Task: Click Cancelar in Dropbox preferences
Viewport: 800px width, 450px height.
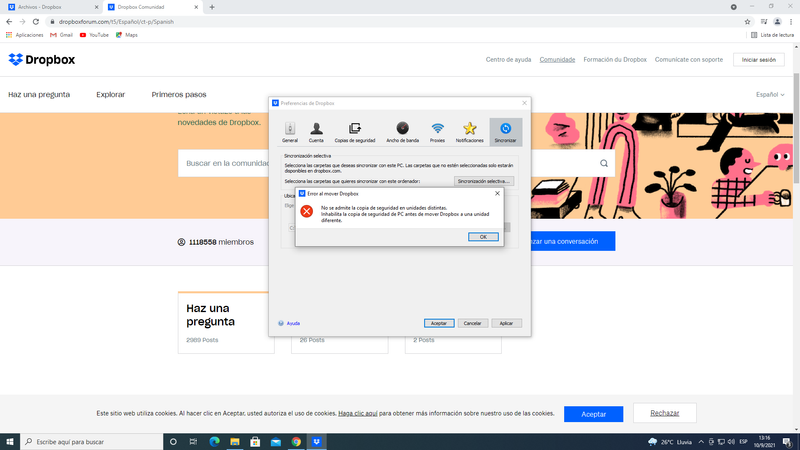Action: click(x=472, y=323)
